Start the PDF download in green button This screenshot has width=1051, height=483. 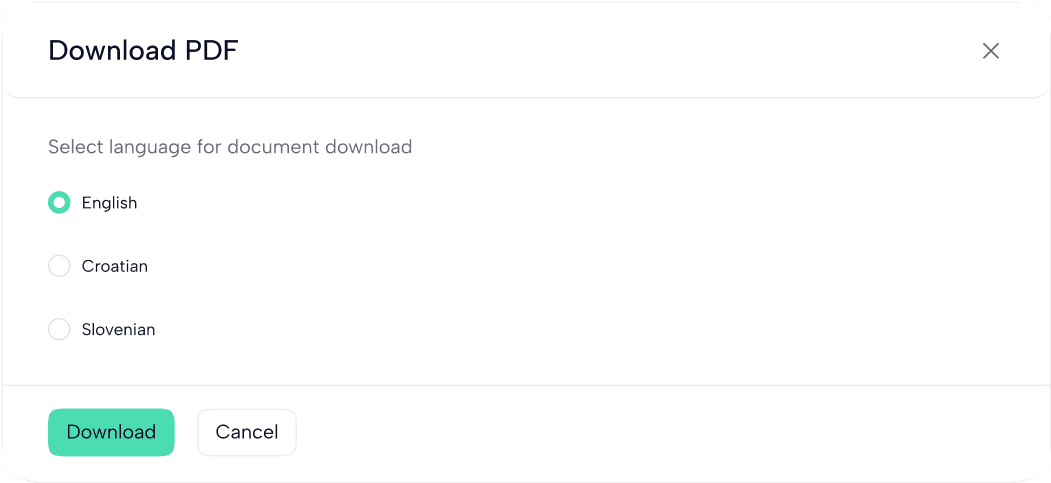(111, 432)
